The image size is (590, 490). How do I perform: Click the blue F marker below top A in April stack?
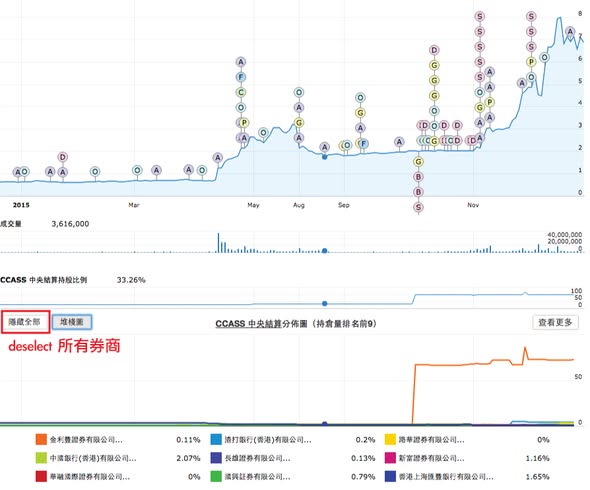(x=241, y=77)
